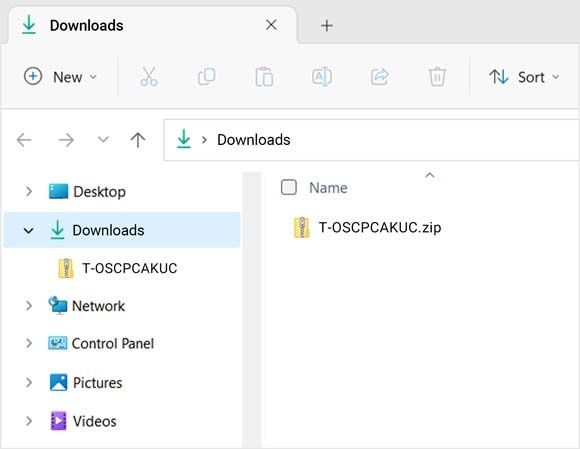Click the Name column header
Image resolution: width=580 pixels, height=449 pixels.
click(x=328, y=188)
